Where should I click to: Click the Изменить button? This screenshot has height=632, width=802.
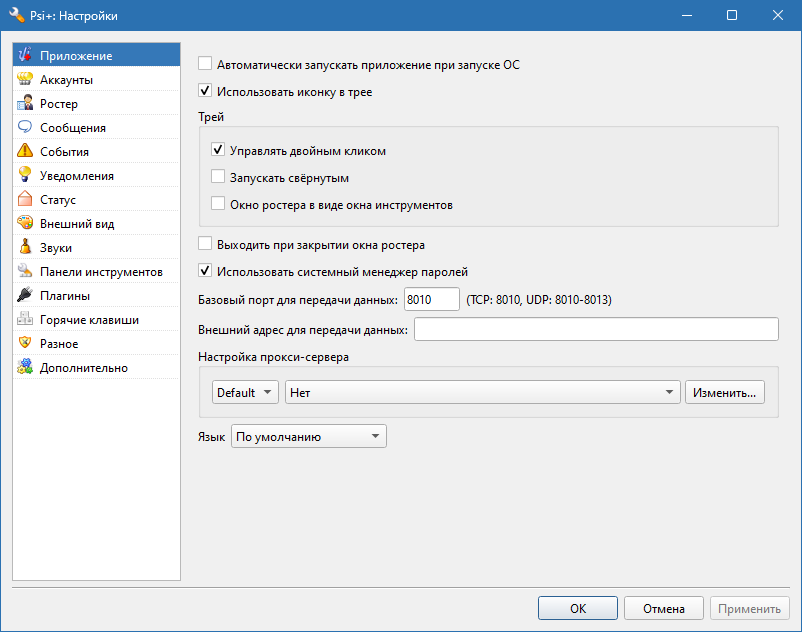pyautogui.click(x=724, y=392)
